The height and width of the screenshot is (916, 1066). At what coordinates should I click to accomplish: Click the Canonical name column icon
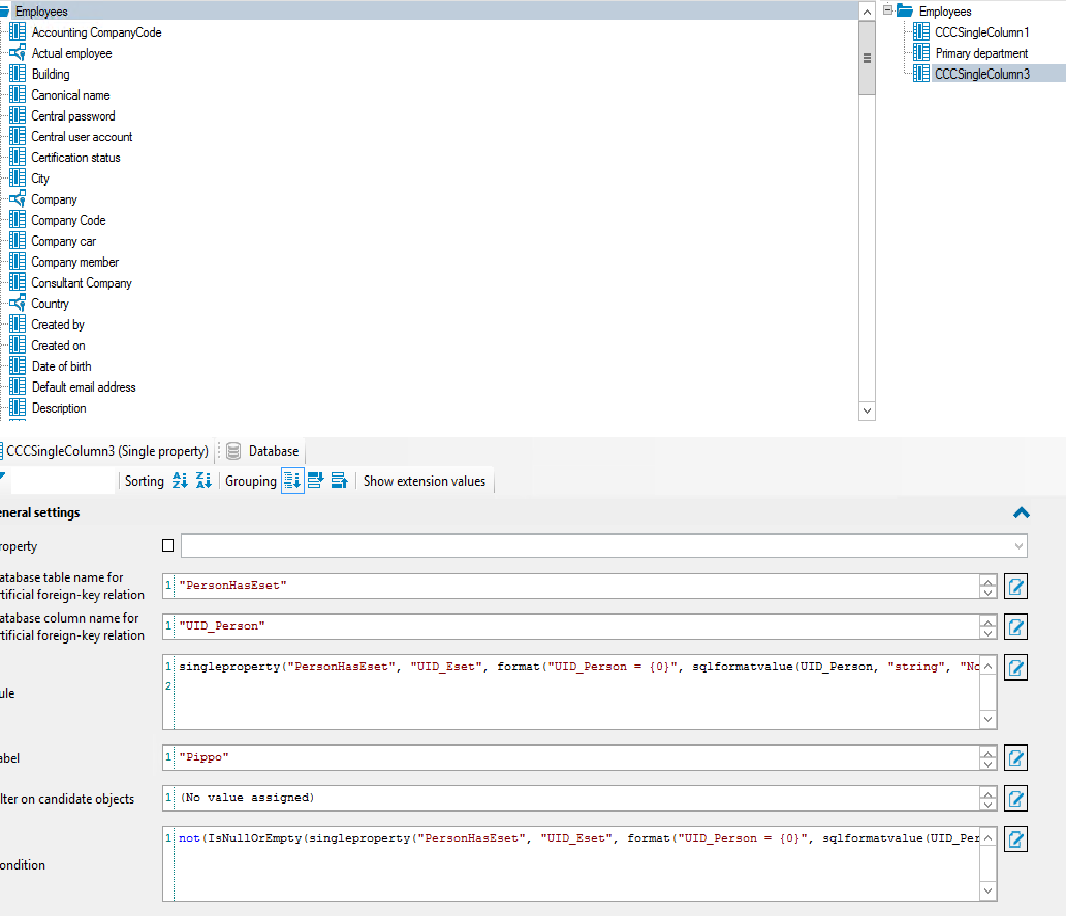[18, 95]
